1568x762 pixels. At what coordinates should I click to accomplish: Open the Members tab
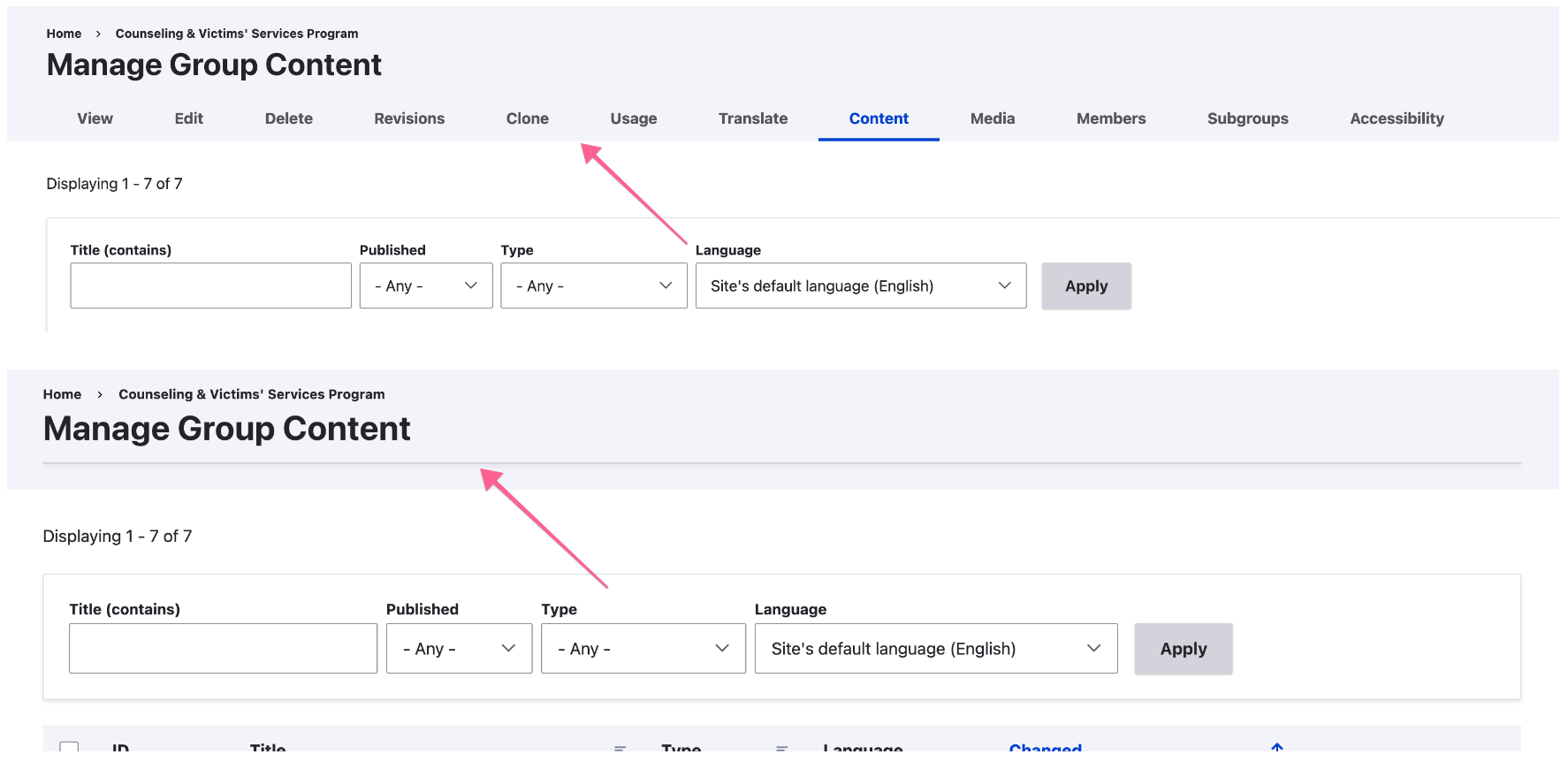pos(1110,118)
